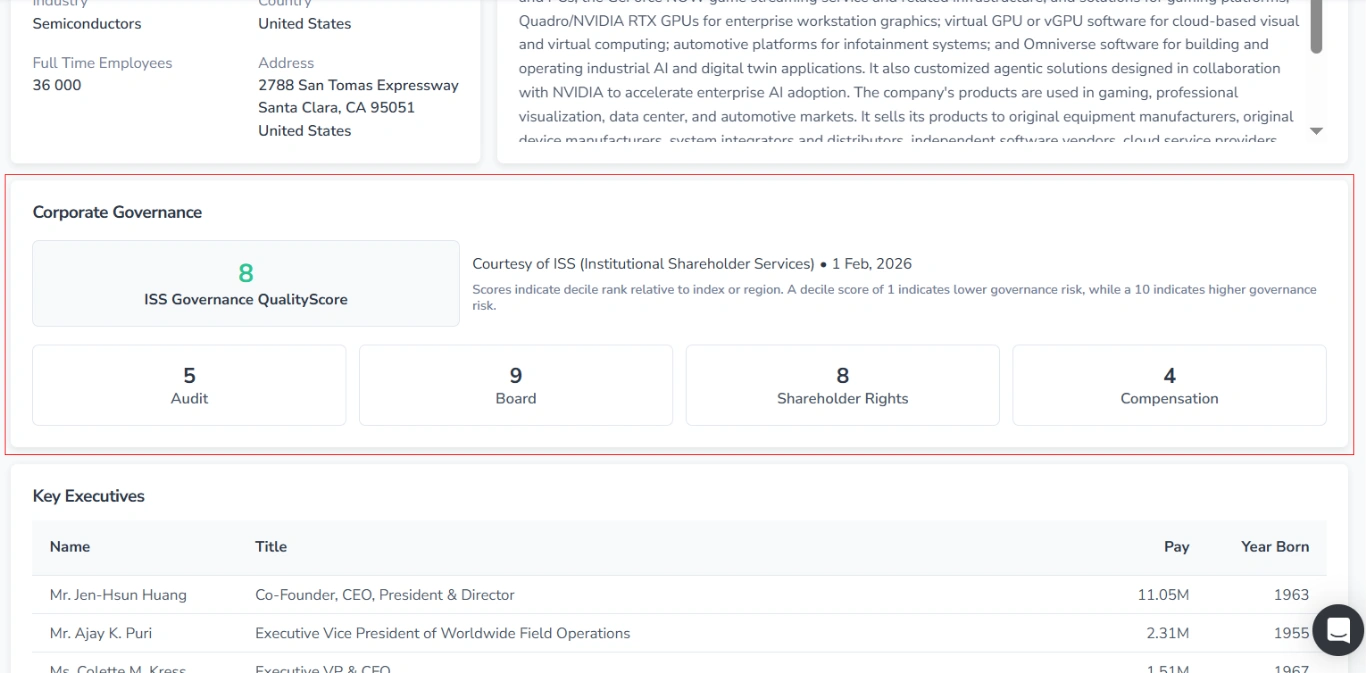Open the Shareholder Rights score card
This screenshot has width=1366, height=673.
coord(842,385)
